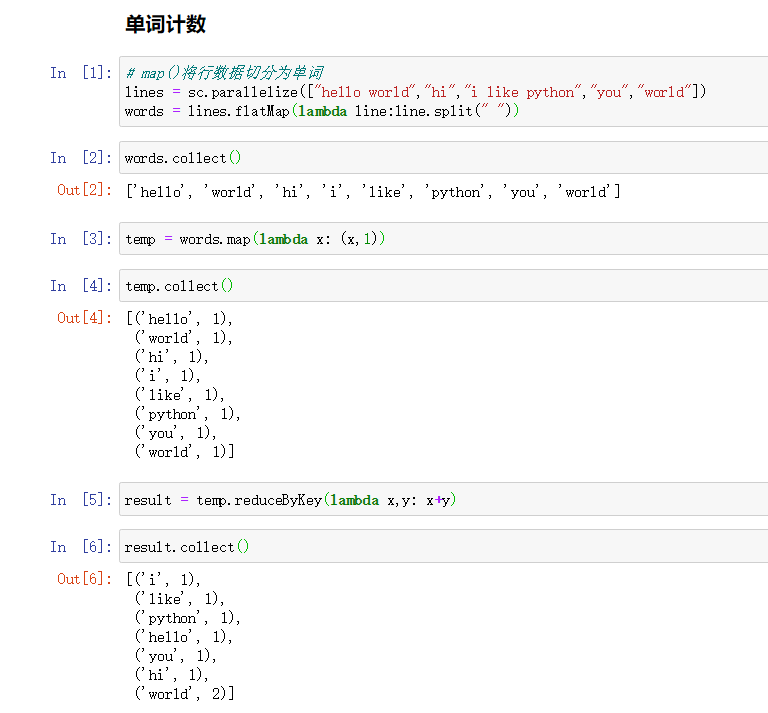The image size is (768, 713).
Task: Click the 单词计数 heading
Action: coord(166,24)
